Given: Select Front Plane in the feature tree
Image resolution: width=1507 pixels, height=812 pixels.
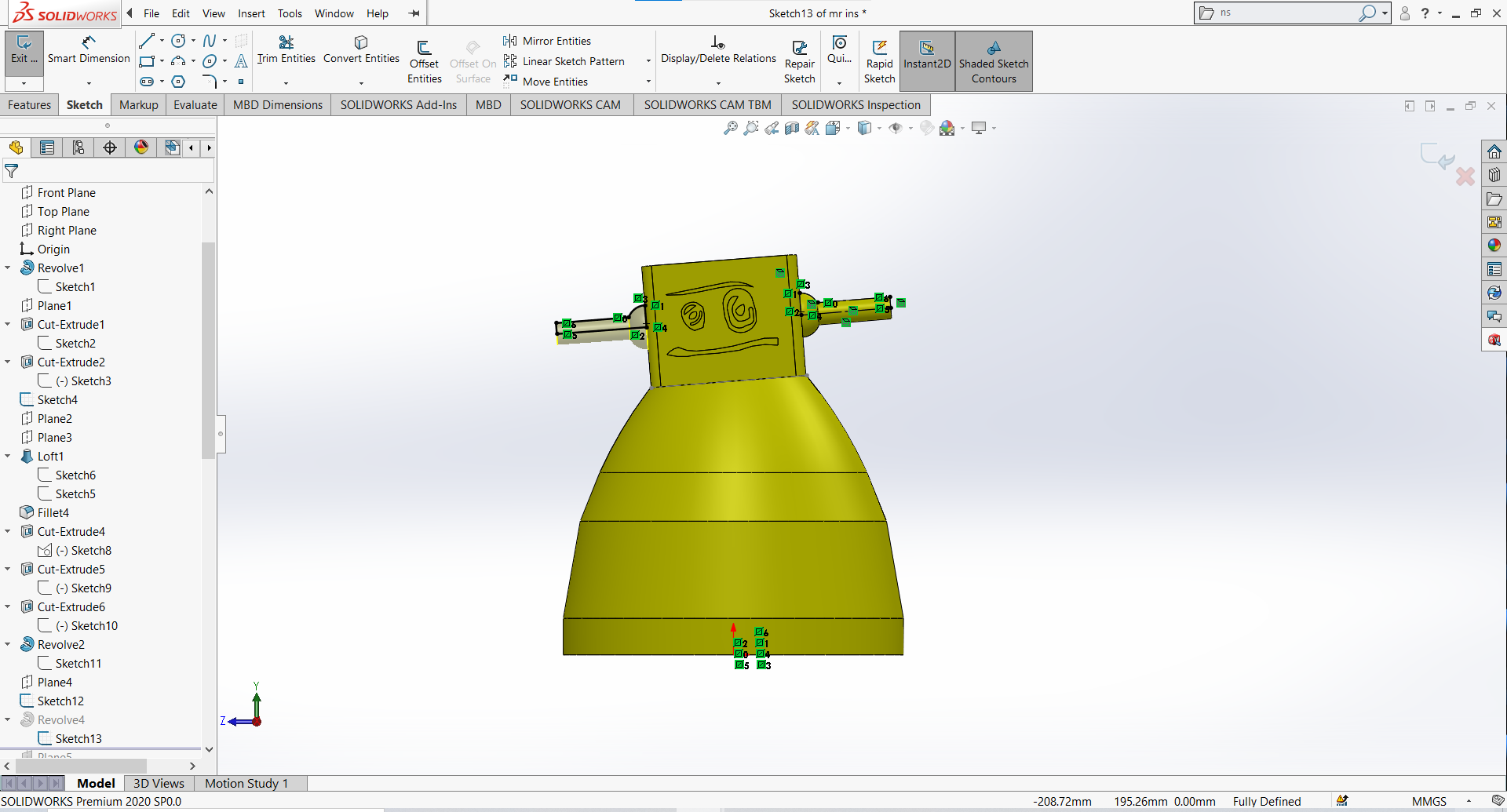Looking at the screenshot, I should [x=59, y=192].
